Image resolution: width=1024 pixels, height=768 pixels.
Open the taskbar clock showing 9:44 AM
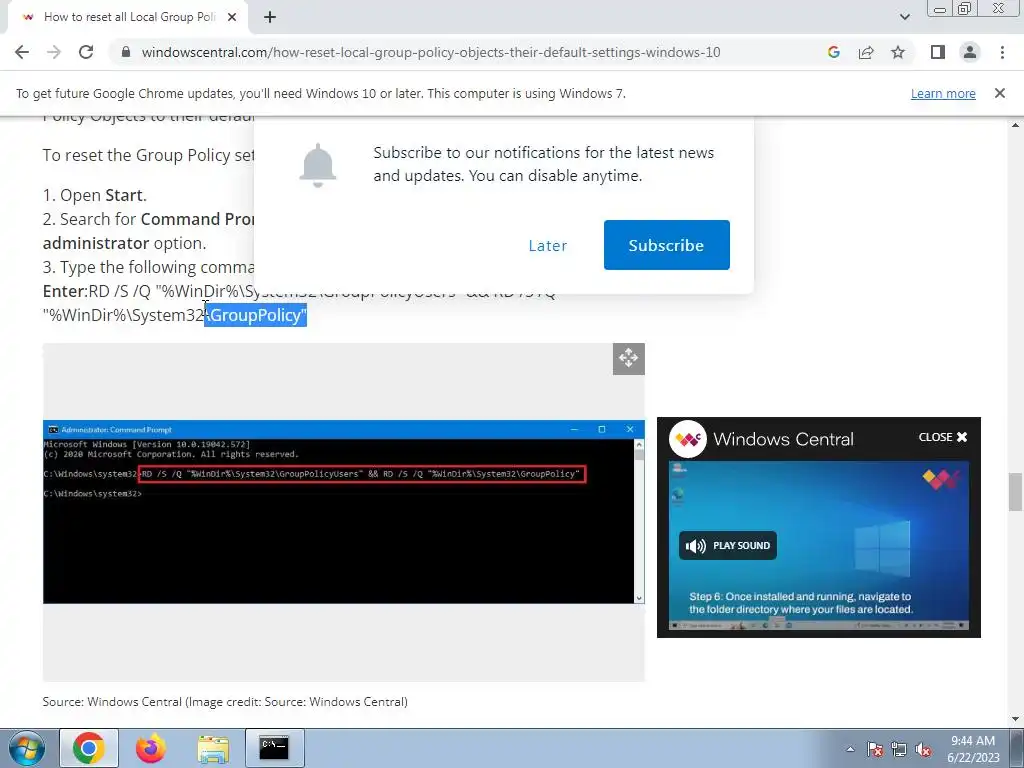tap(973, 749)
